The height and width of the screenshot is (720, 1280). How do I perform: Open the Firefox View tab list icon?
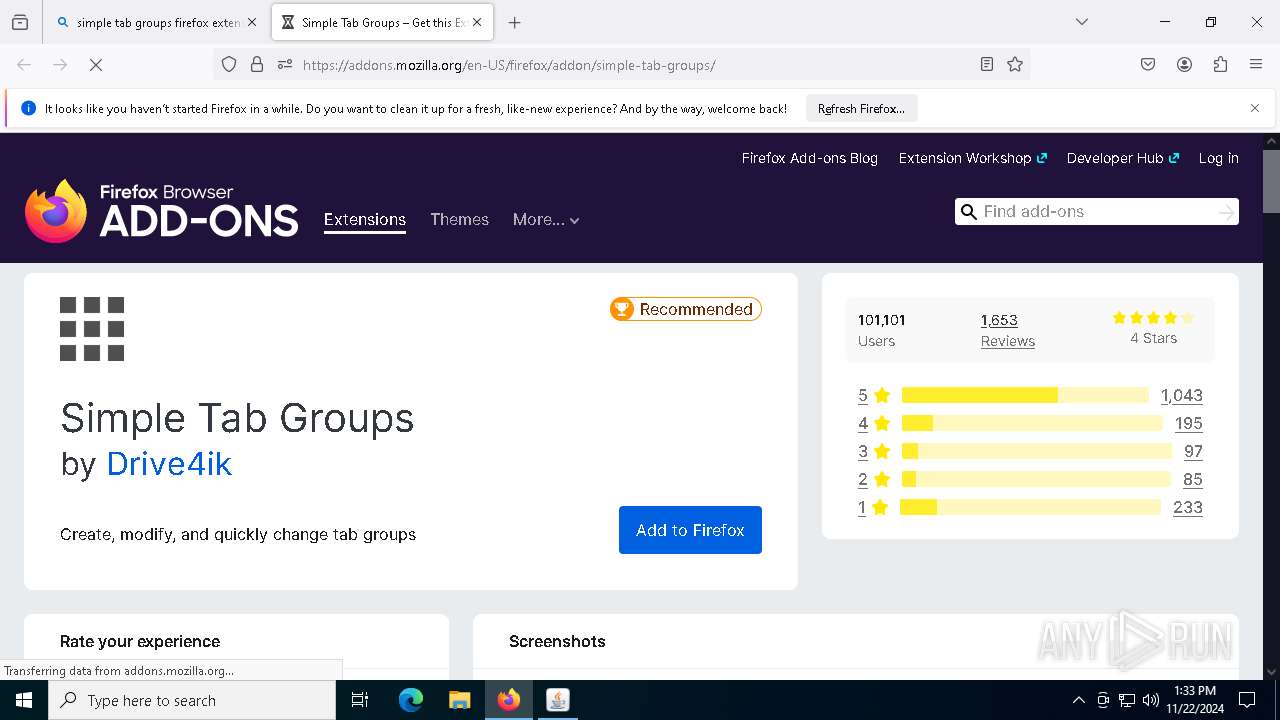coord(20,22)
